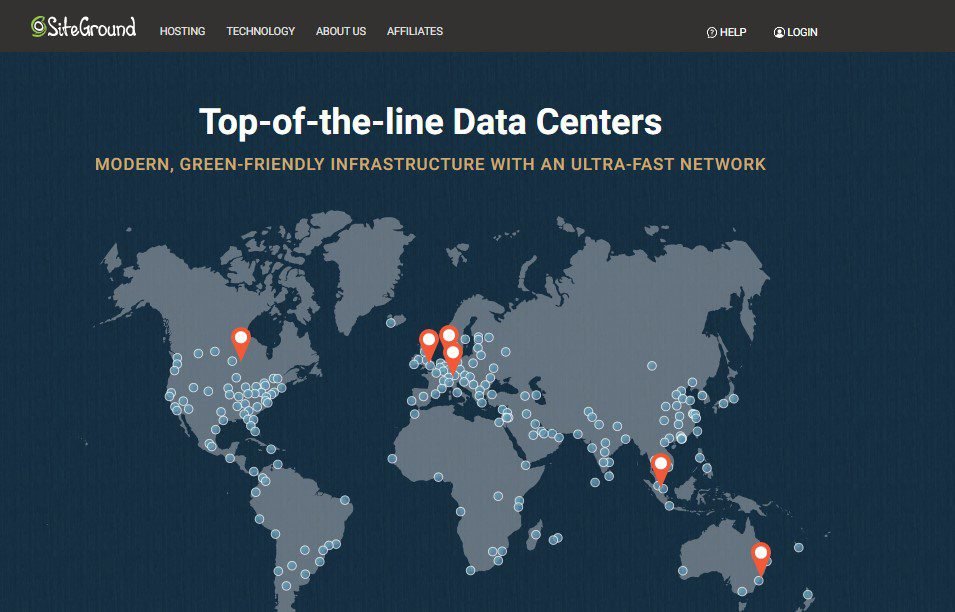
Task: Open the Help link
Action: coord(726,32)
